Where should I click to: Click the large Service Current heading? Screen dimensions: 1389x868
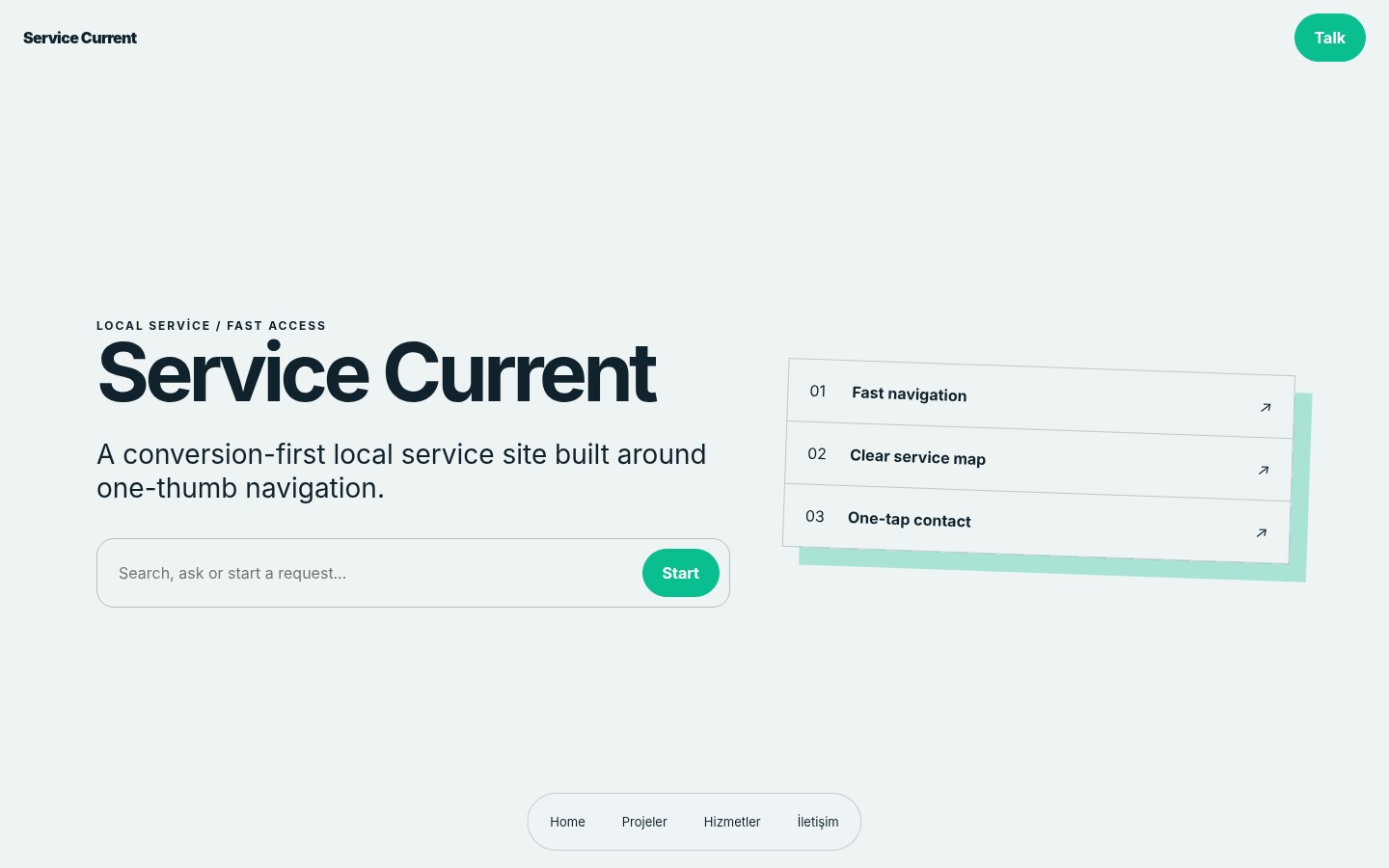(x=377, y=373)
